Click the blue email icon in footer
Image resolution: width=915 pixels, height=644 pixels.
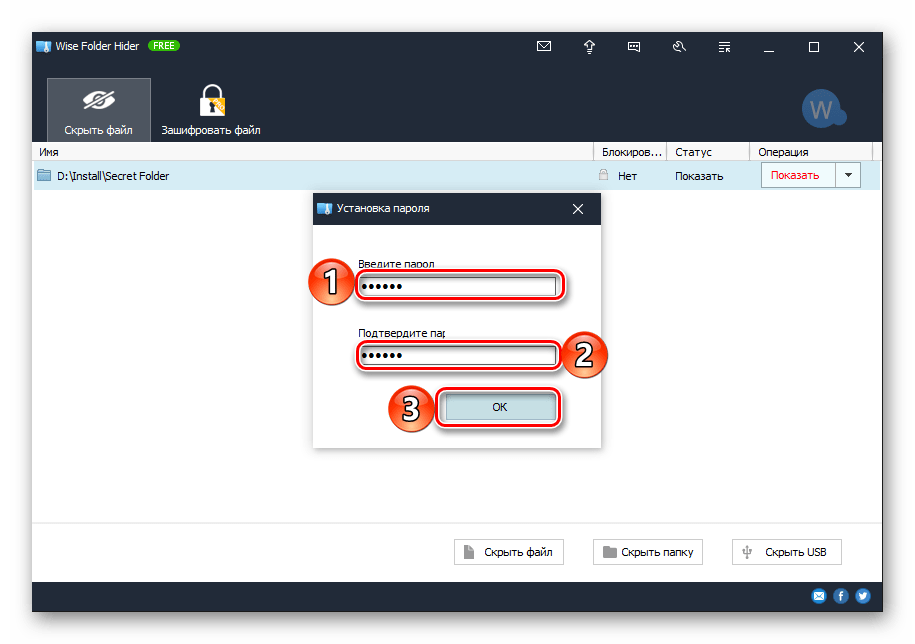819,596
